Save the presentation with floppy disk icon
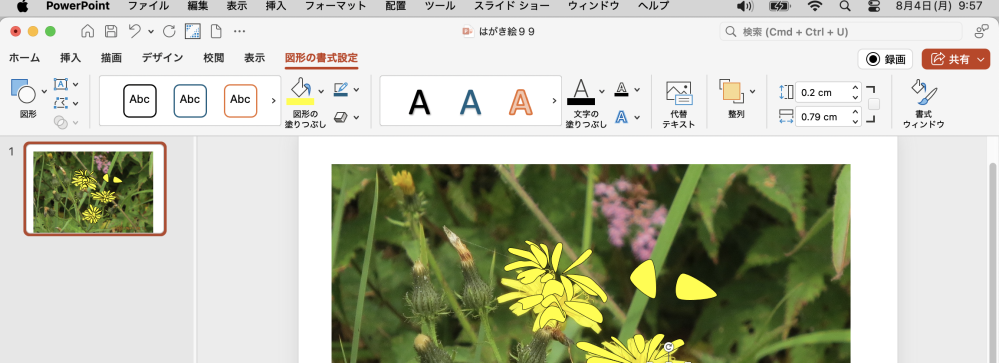The image size is (999, 363). (x=111, y=31)
